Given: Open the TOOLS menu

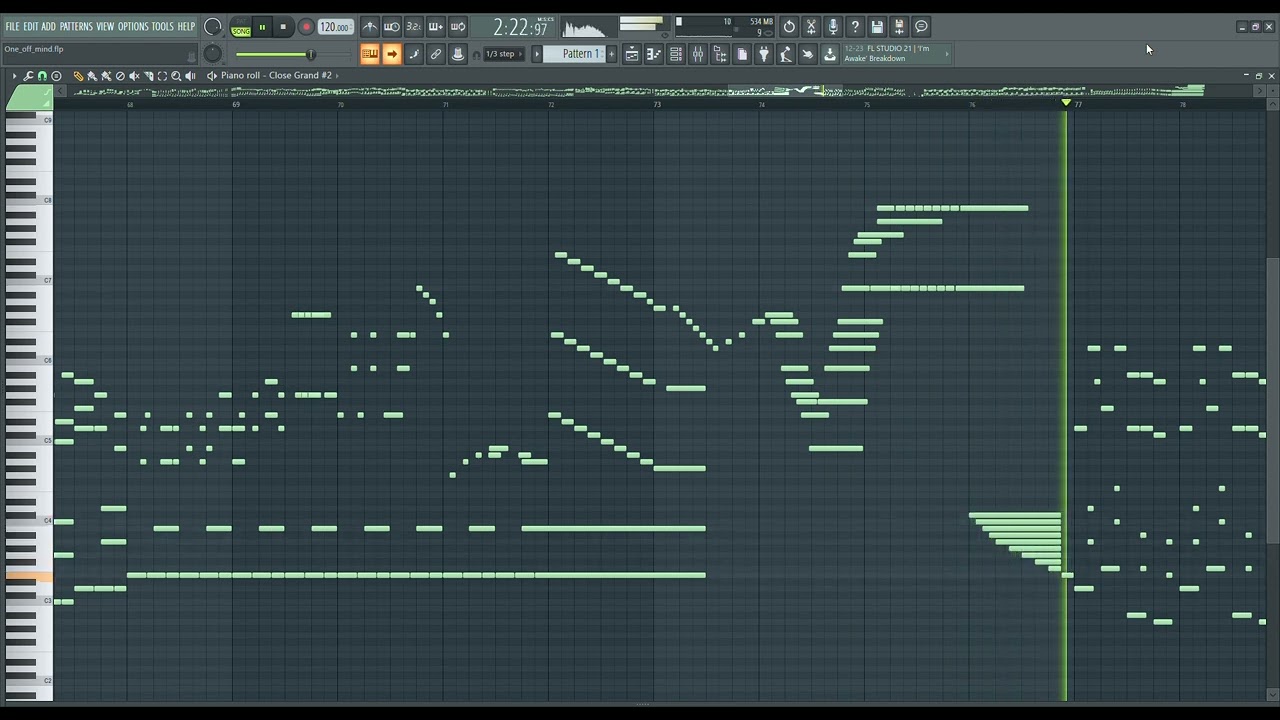Looking at the screenshot, I should [162, 26].
